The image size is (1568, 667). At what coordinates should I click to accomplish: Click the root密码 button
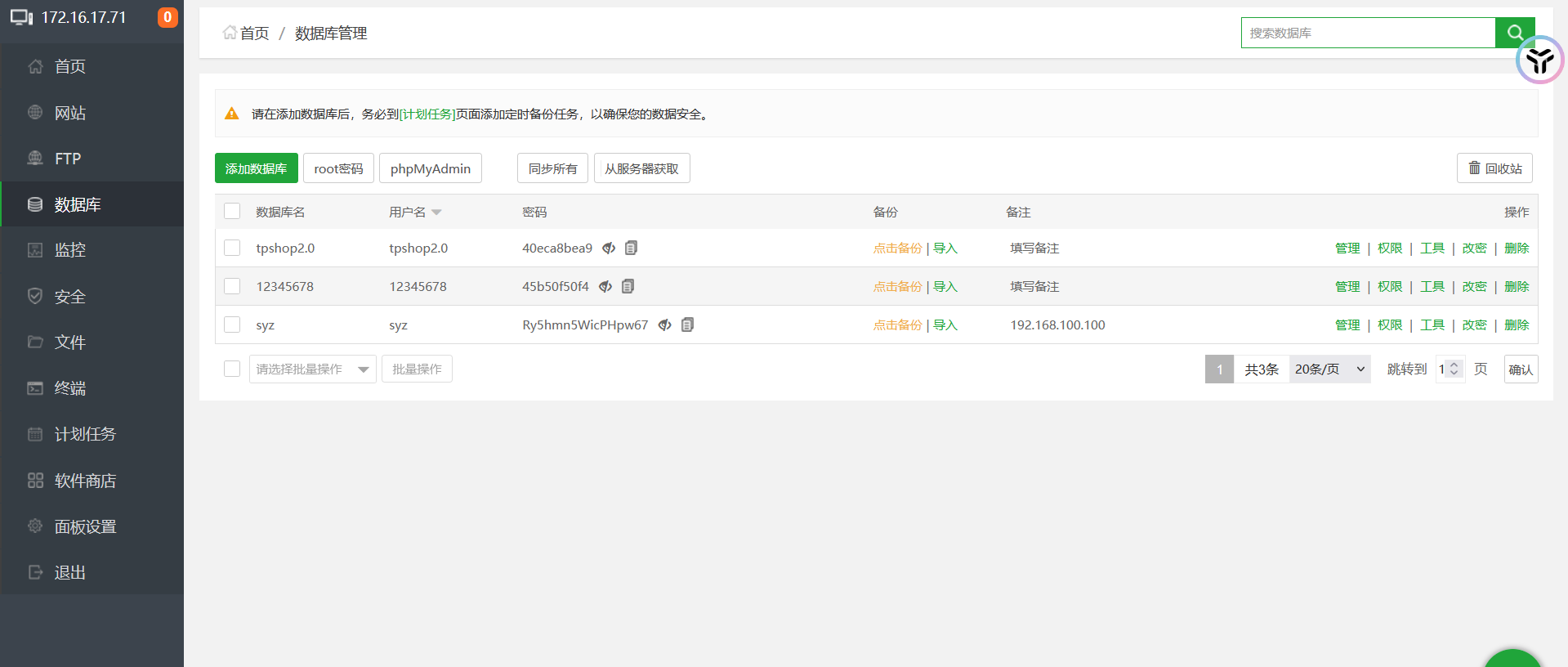point(338,168)
